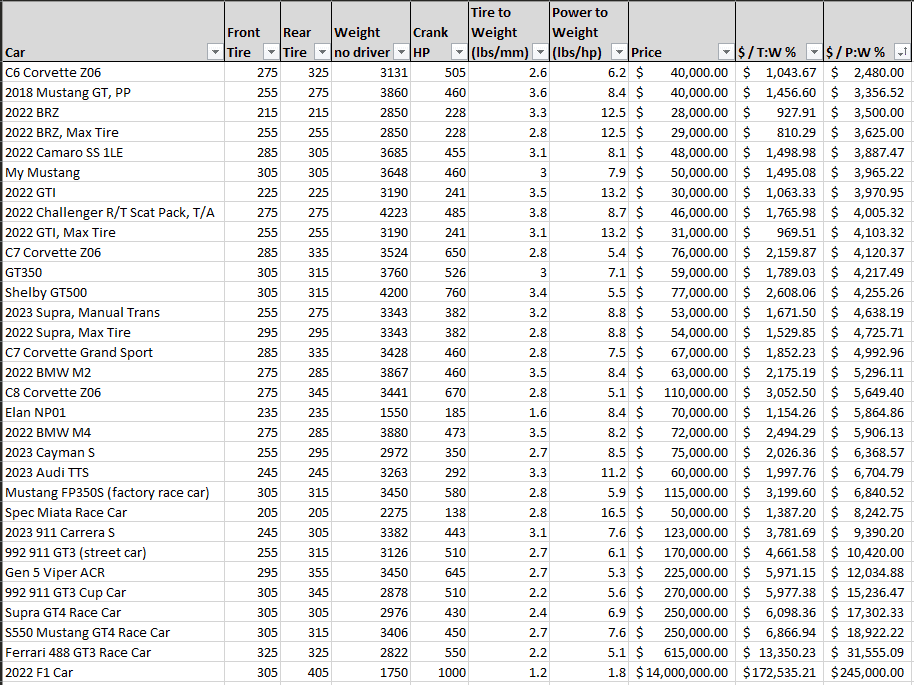Viewport: 914px width, 685px height.
Task: Select the 2022 BMW M4 cell
Action: tap(113, 433)
